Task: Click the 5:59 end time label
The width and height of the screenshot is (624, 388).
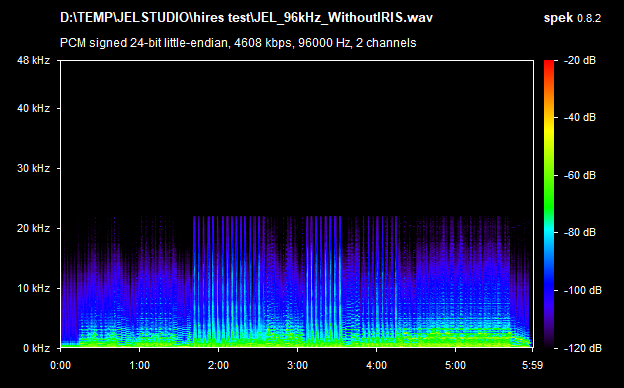Action: pos(532,365)
